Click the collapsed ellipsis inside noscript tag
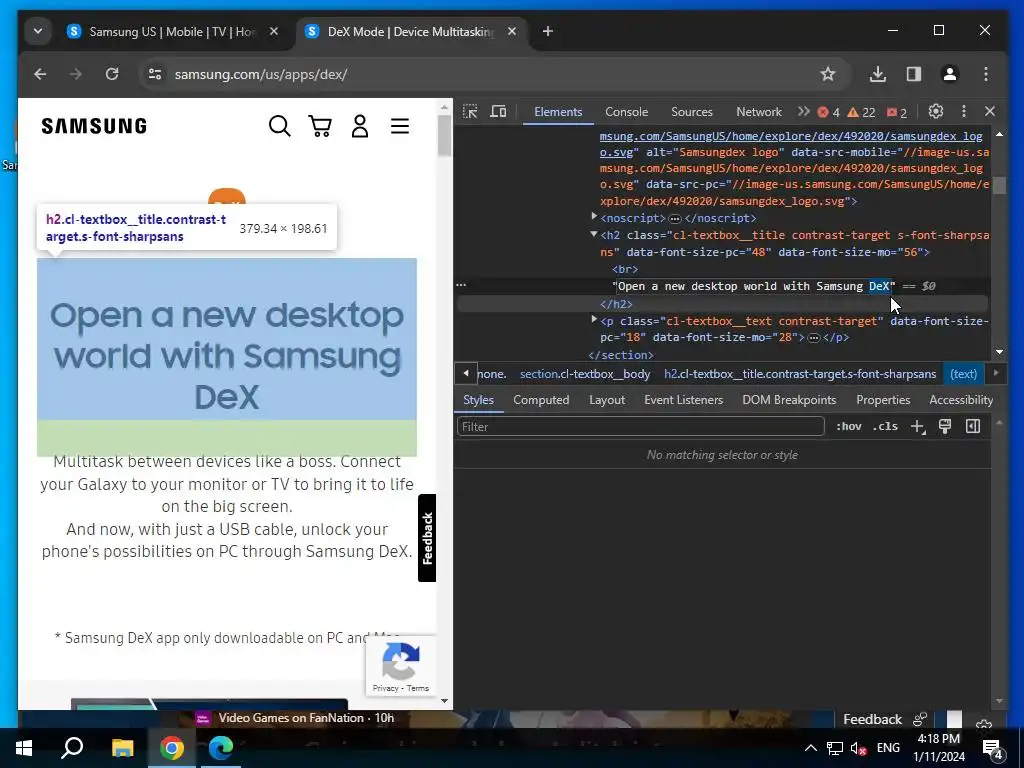 675,218
